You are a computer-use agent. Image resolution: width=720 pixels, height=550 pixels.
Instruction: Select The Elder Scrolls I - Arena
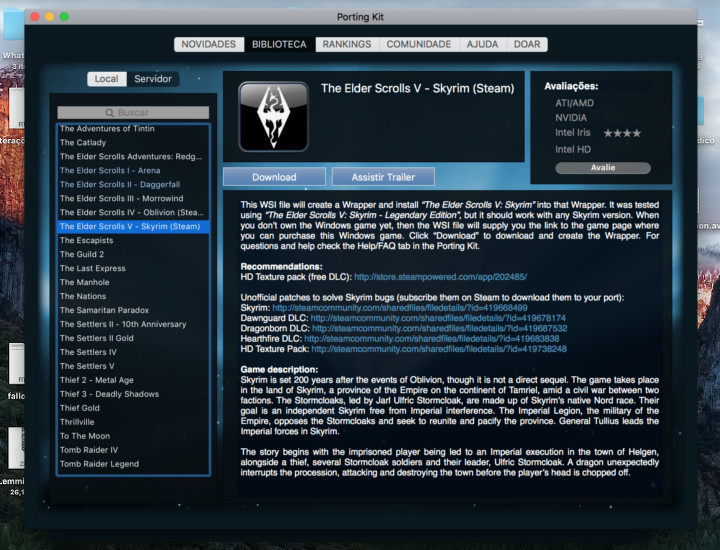click(133, 171)
